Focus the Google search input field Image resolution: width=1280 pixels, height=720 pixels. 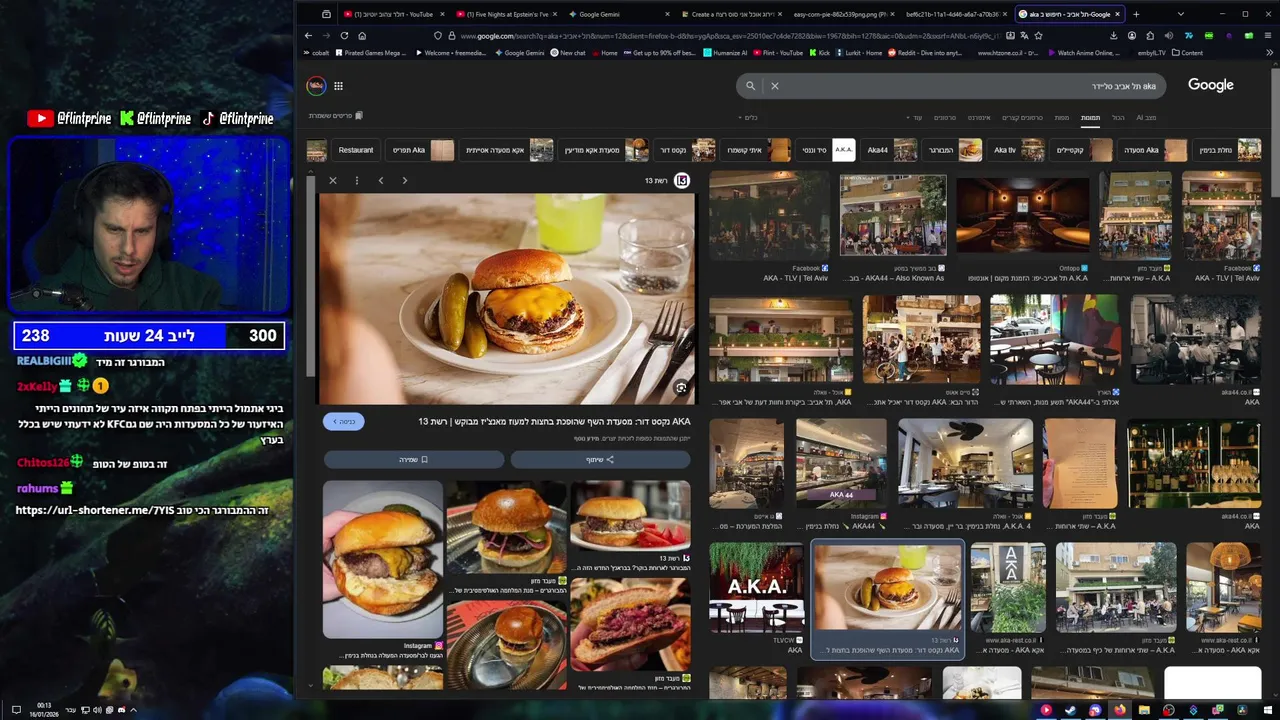pos(950,86)
